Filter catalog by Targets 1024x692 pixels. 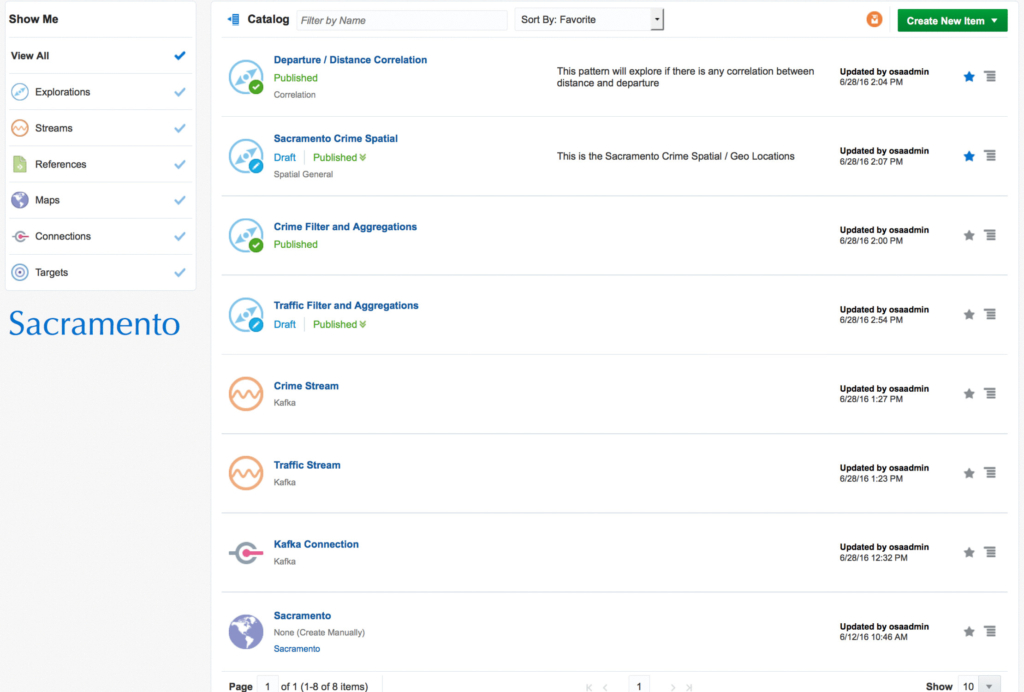pyautogui.click(x=100, y=272)
